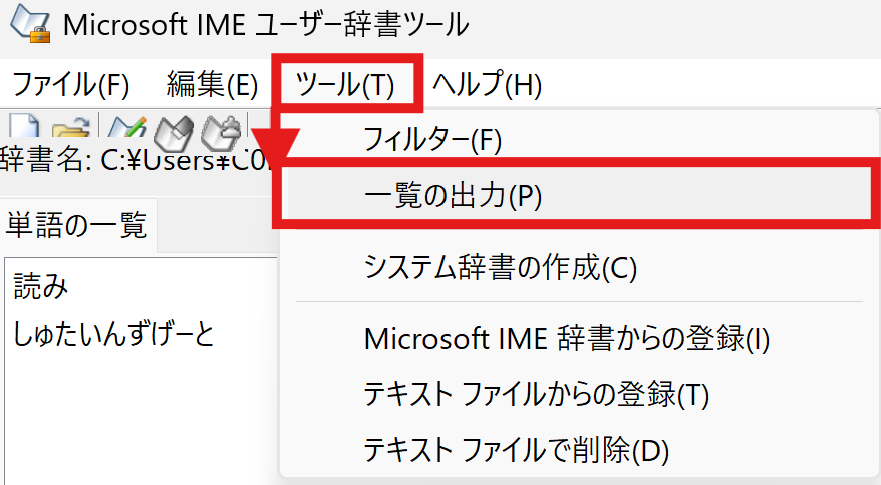
Task: Select テキスト ファイルで削除(D)
Action: click(x=516, y=449)
